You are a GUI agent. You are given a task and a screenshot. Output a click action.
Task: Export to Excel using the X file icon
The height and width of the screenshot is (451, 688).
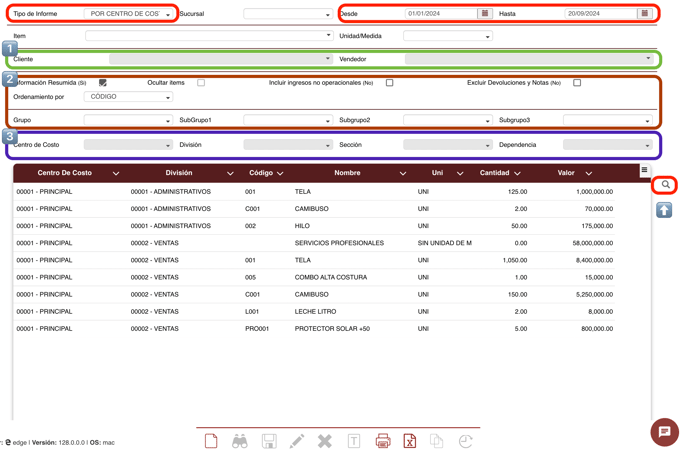[409, 441]
